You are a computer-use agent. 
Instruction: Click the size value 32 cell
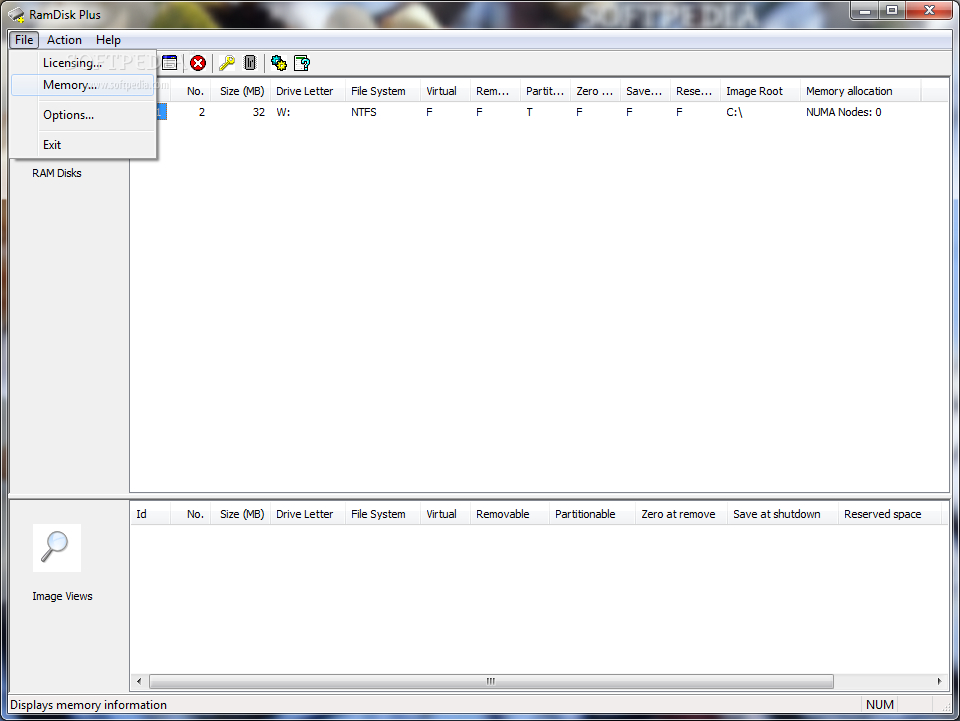click(x=259, y=113)
